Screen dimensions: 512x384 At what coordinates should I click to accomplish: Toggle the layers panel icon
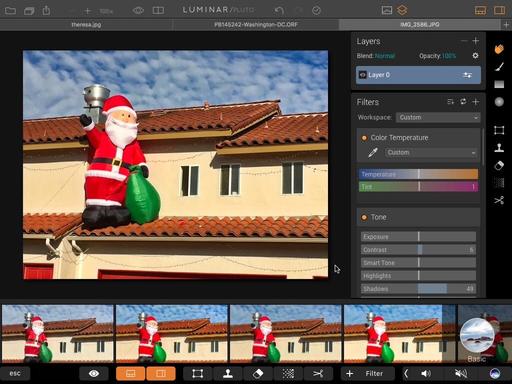pos(402,10)
